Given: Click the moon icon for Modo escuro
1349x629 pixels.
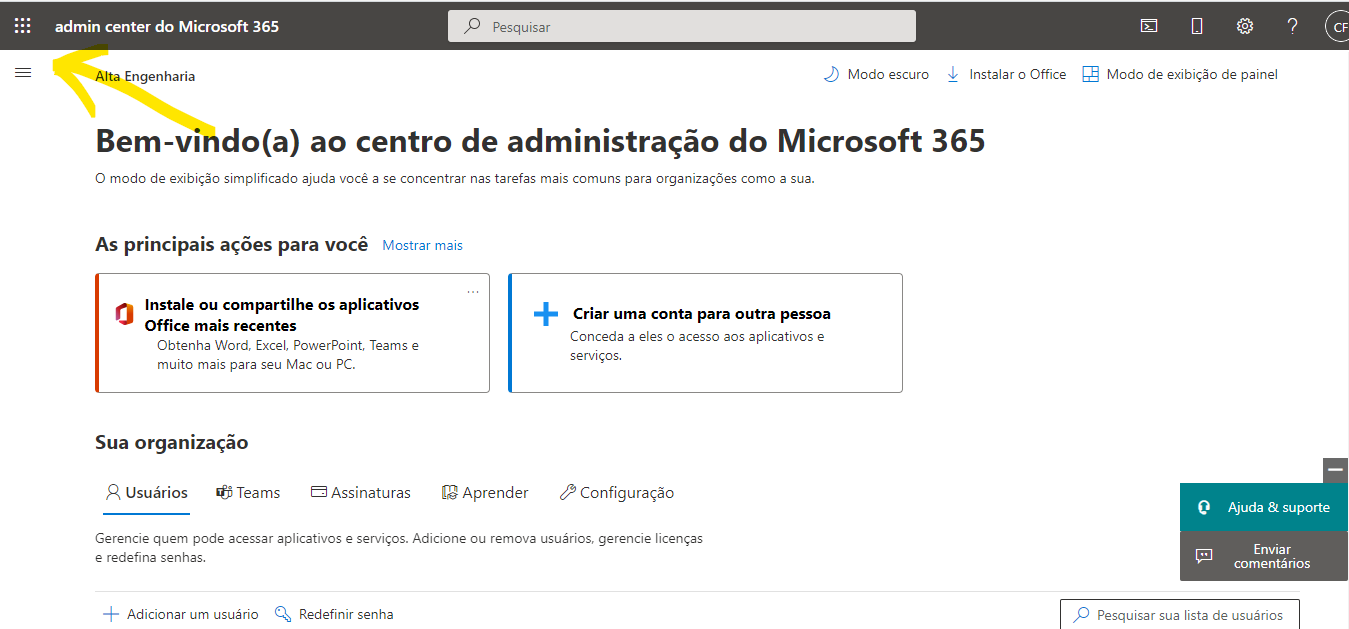Looking at the screenshot, I should [x=831, y=74].
